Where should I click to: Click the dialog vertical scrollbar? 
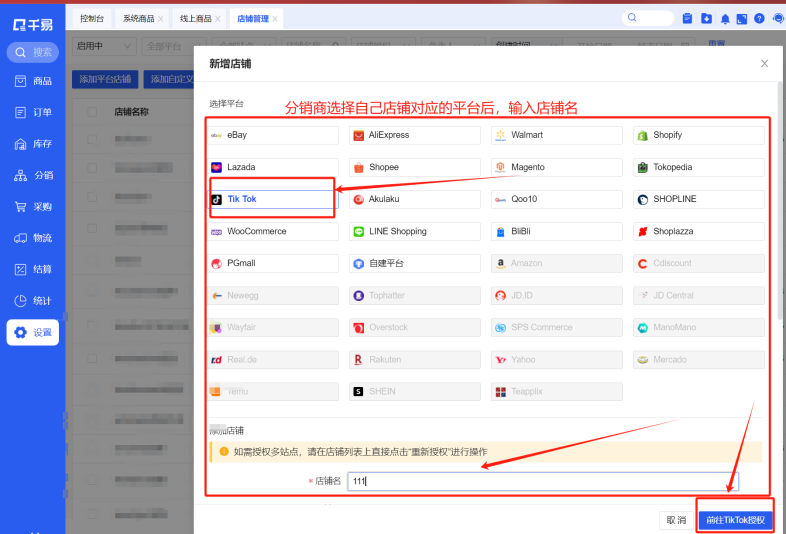pyautogui.click(x=779, y=201)
